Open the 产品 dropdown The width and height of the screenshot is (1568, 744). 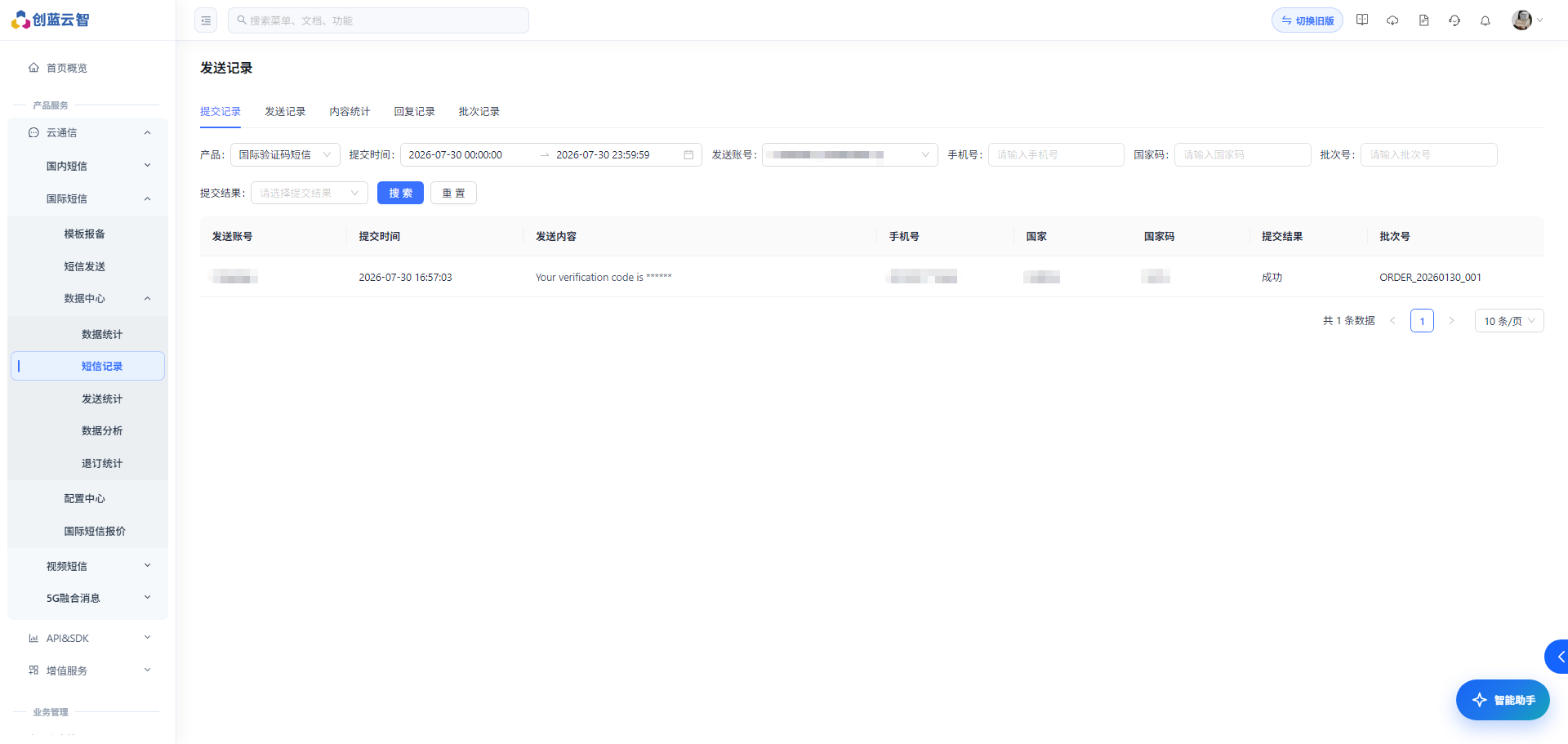pos(285,155)
